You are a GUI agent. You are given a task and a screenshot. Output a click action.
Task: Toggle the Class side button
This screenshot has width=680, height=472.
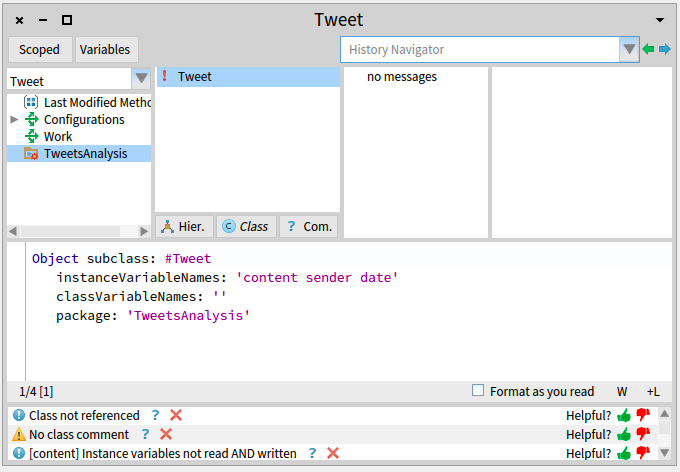pos(245,226)
